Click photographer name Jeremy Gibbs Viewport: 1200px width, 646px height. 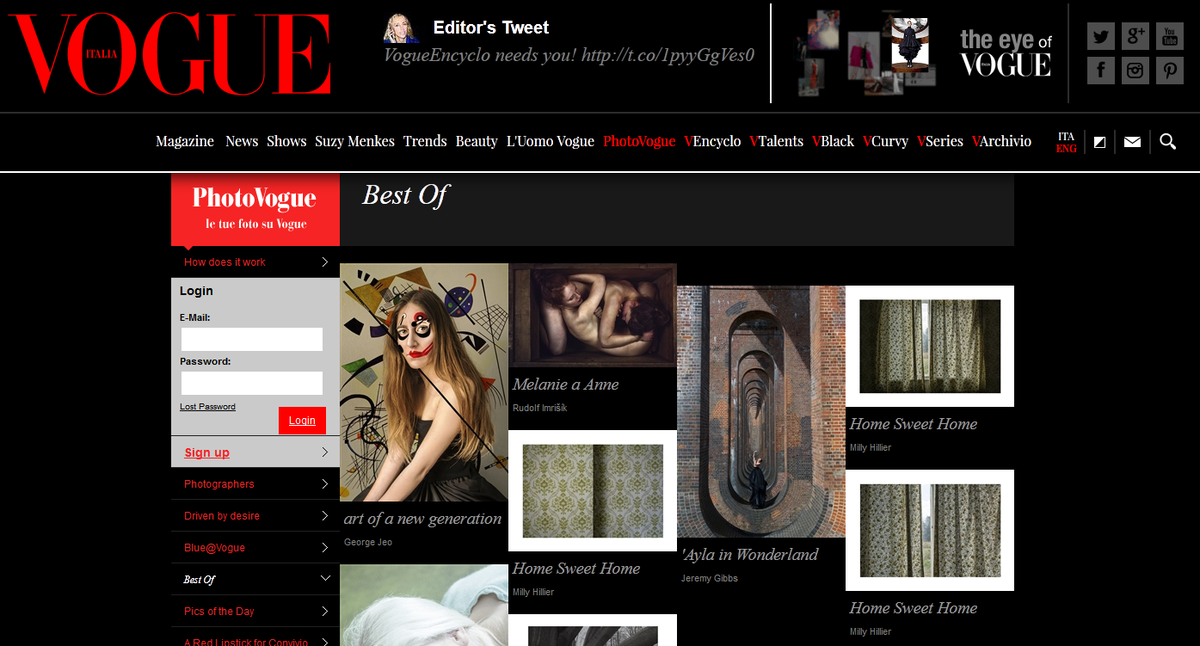pos(710,578)
